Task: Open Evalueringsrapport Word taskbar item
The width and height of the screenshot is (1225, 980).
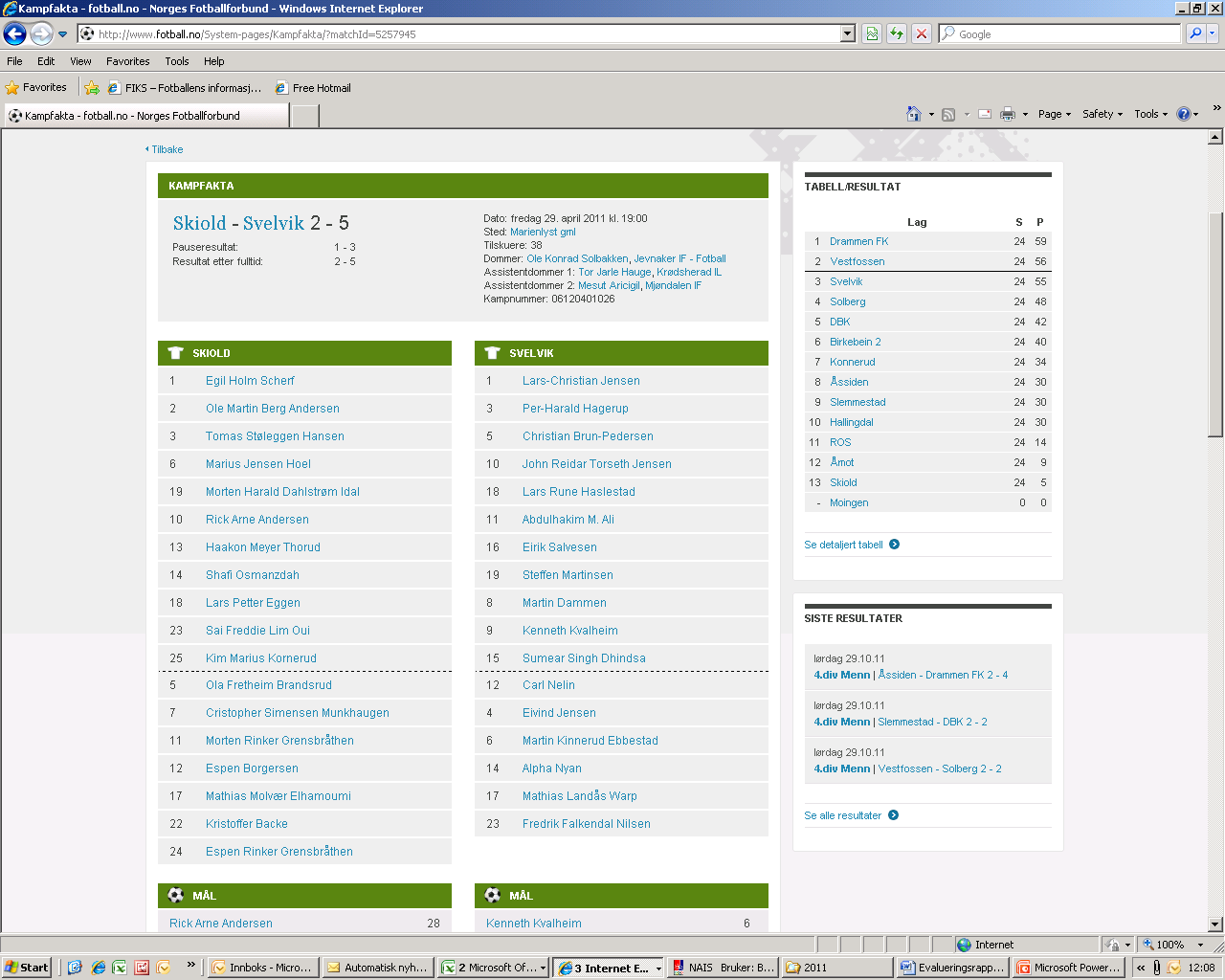Action: (x=952, y=968)
